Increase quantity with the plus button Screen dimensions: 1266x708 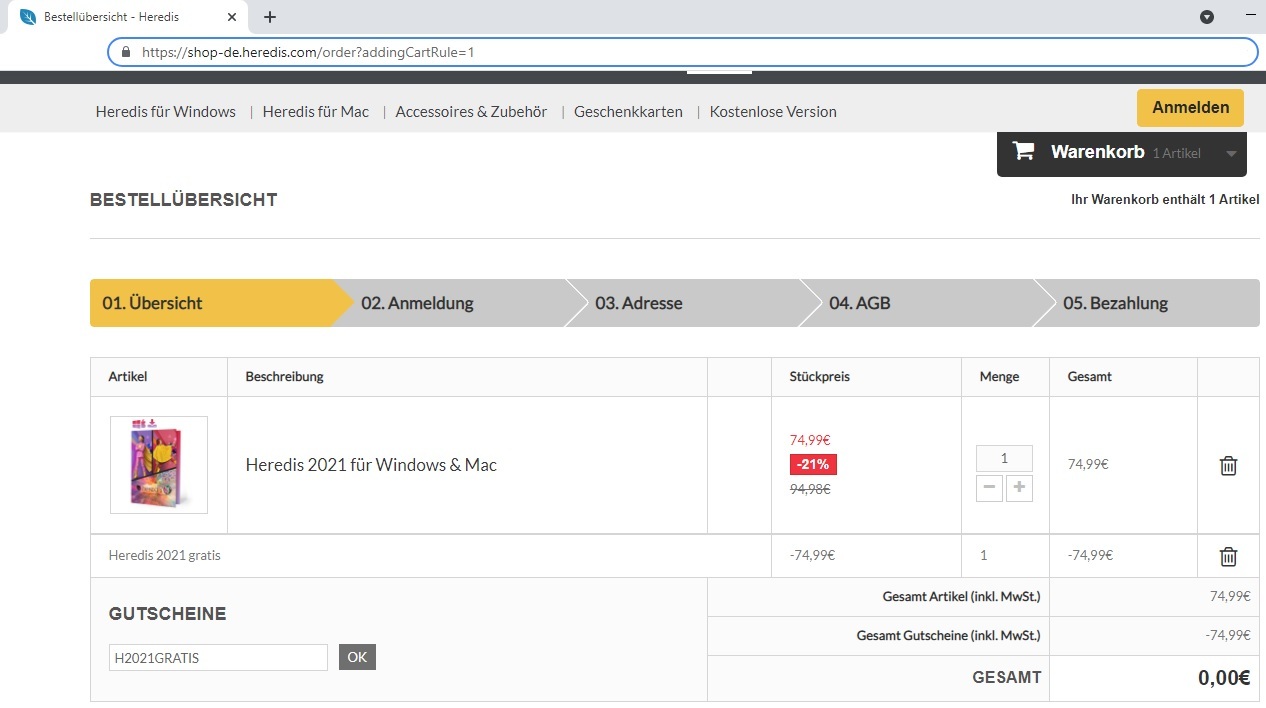(x=1019, y=488)
